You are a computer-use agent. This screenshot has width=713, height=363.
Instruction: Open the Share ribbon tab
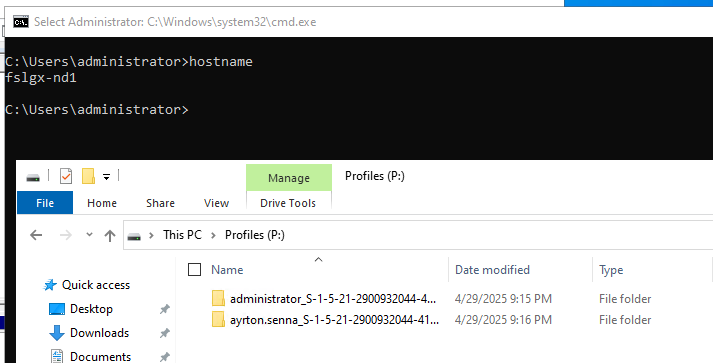[160, 203]
